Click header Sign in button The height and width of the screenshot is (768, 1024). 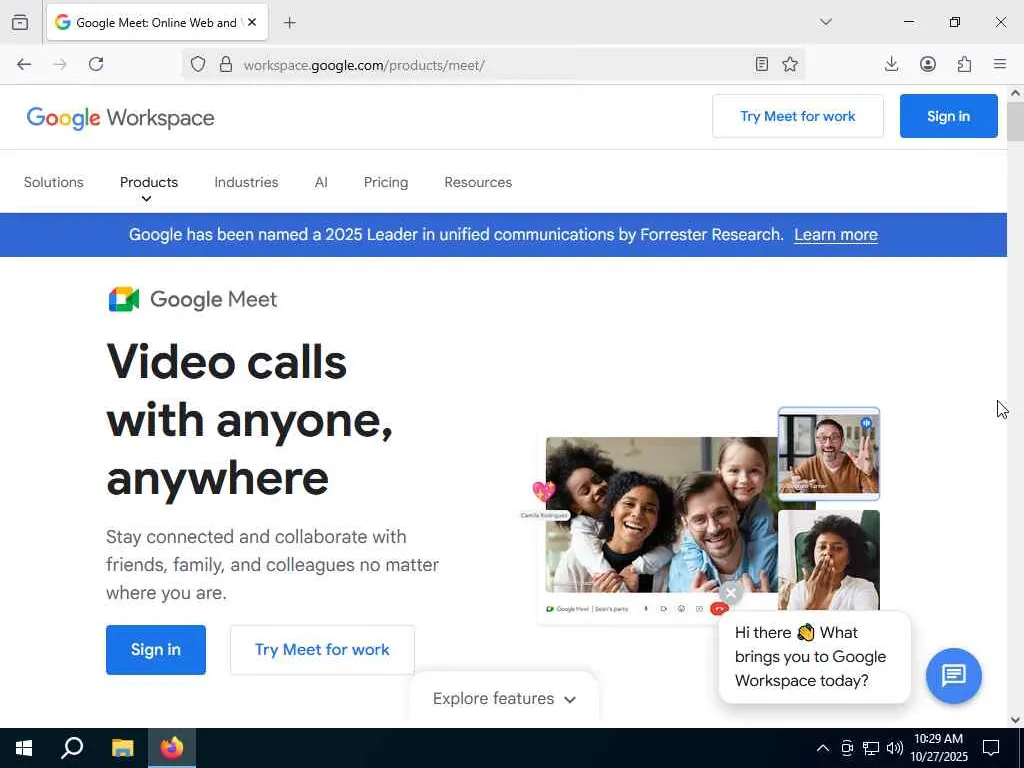[948, 116]
